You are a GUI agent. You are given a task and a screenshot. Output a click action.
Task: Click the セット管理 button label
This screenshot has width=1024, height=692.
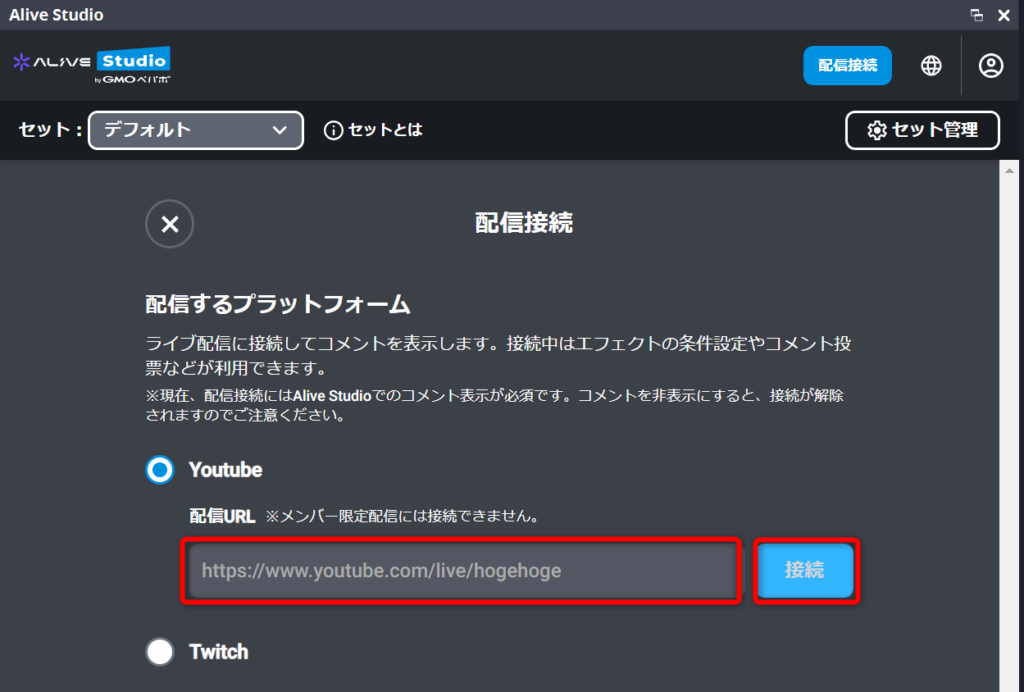pyautogui.click(x=934, y=130)
